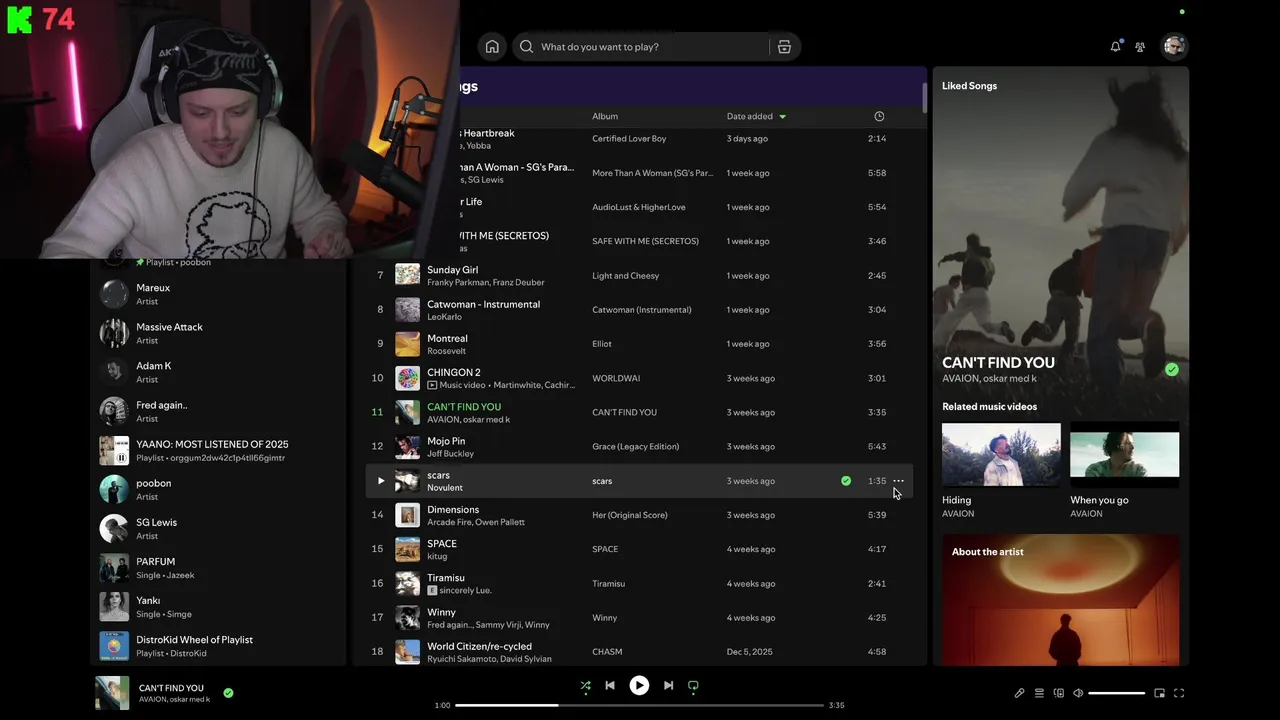Open PARFUM single in library

coord(218,568)
